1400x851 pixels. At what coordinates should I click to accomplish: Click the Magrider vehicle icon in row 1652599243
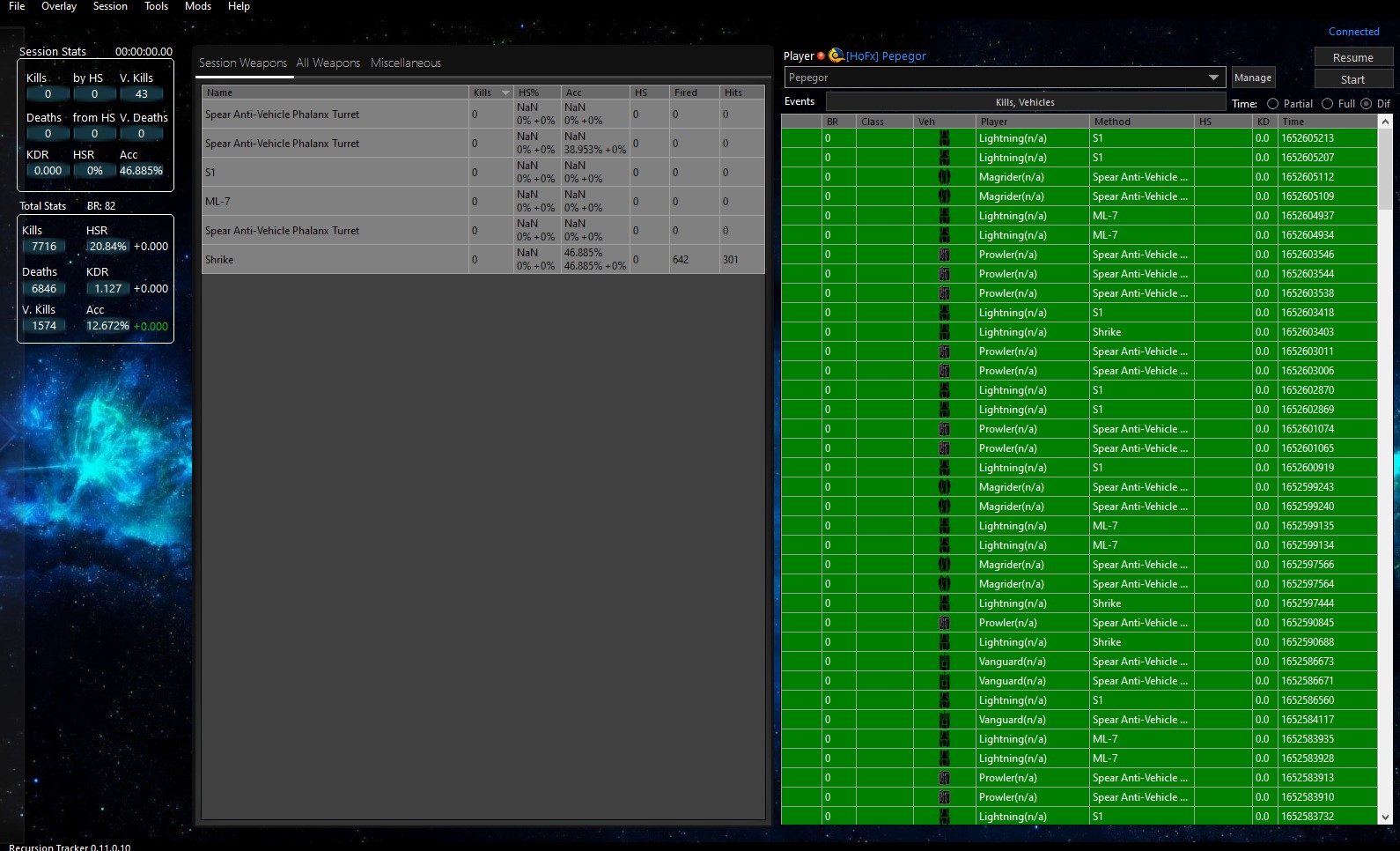(944, 487)
